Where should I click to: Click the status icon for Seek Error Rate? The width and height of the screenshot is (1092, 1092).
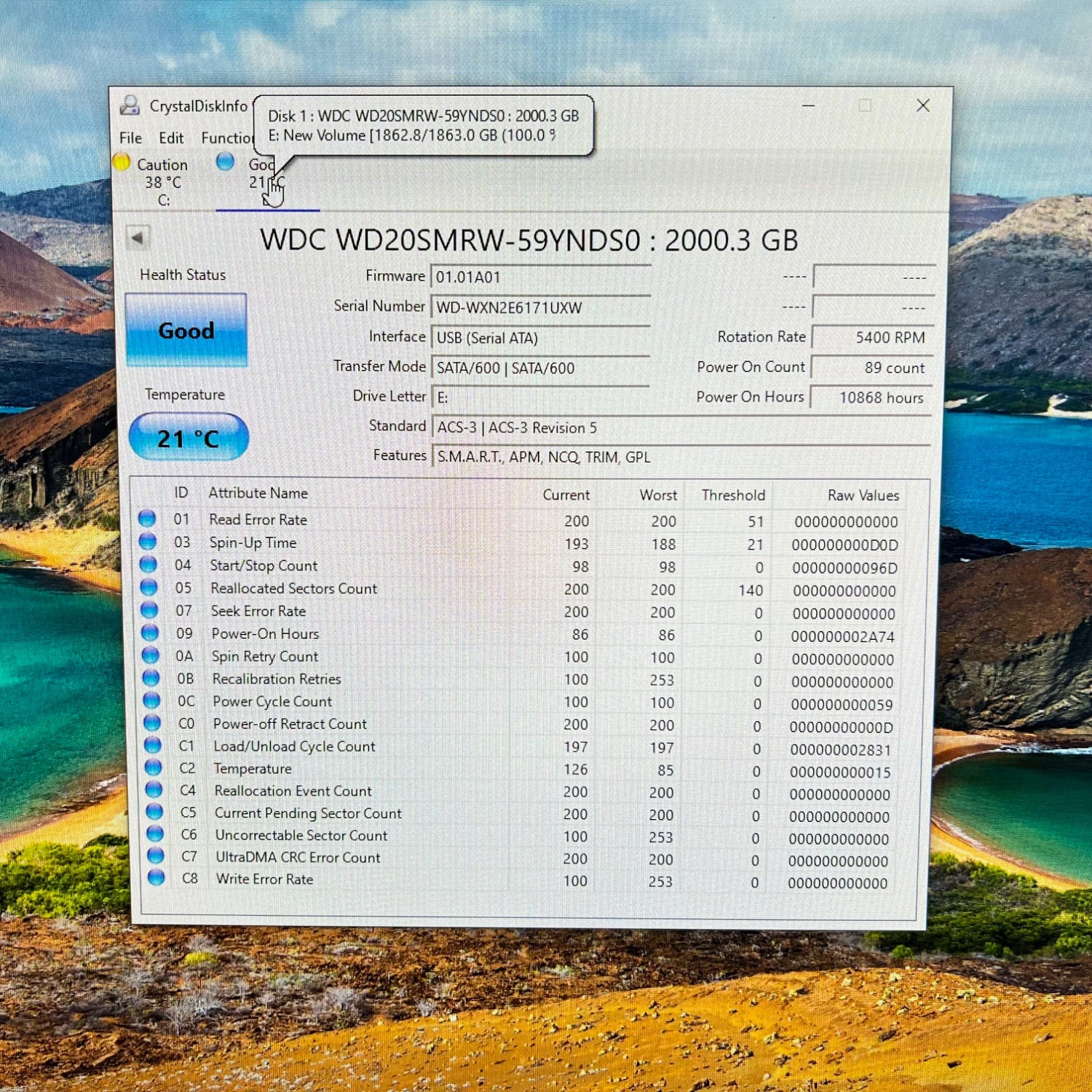[x=149, y=609]
